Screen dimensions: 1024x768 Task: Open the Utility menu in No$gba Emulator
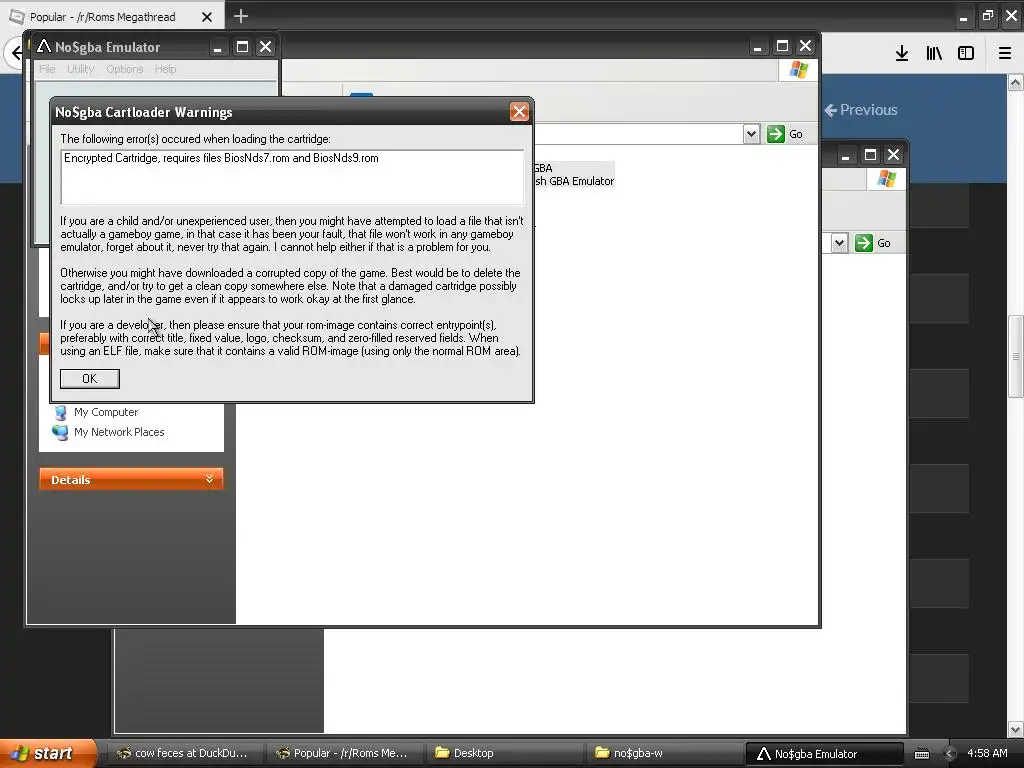point(80,69)
